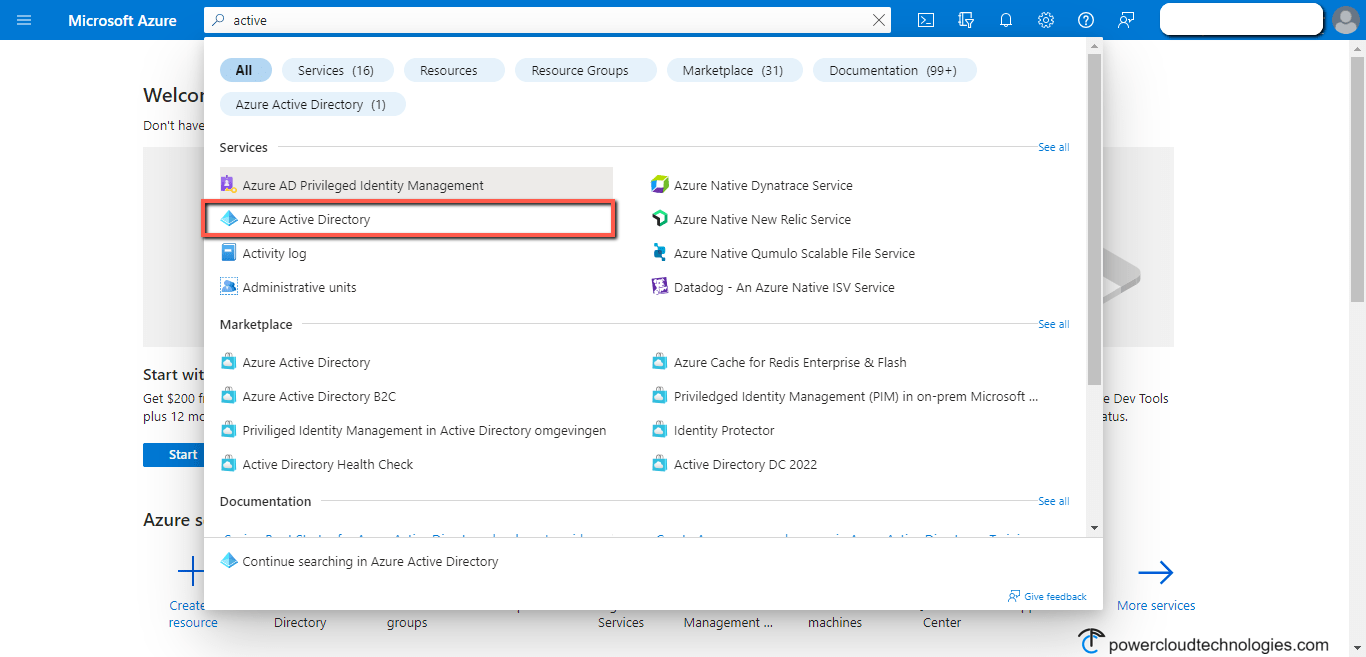Open the Help question mark icon
This screenshot has height=657, width=1366.
point(1086,20)
